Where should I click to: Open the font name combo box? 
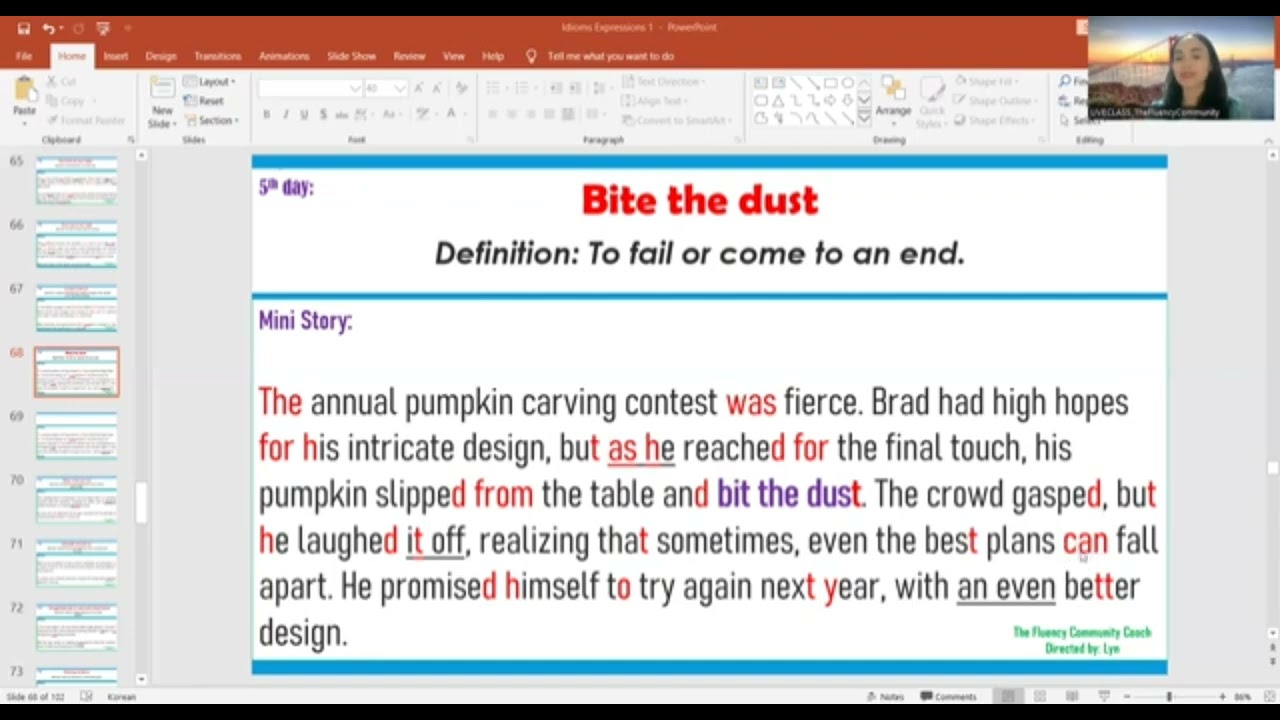click(309, 88)
